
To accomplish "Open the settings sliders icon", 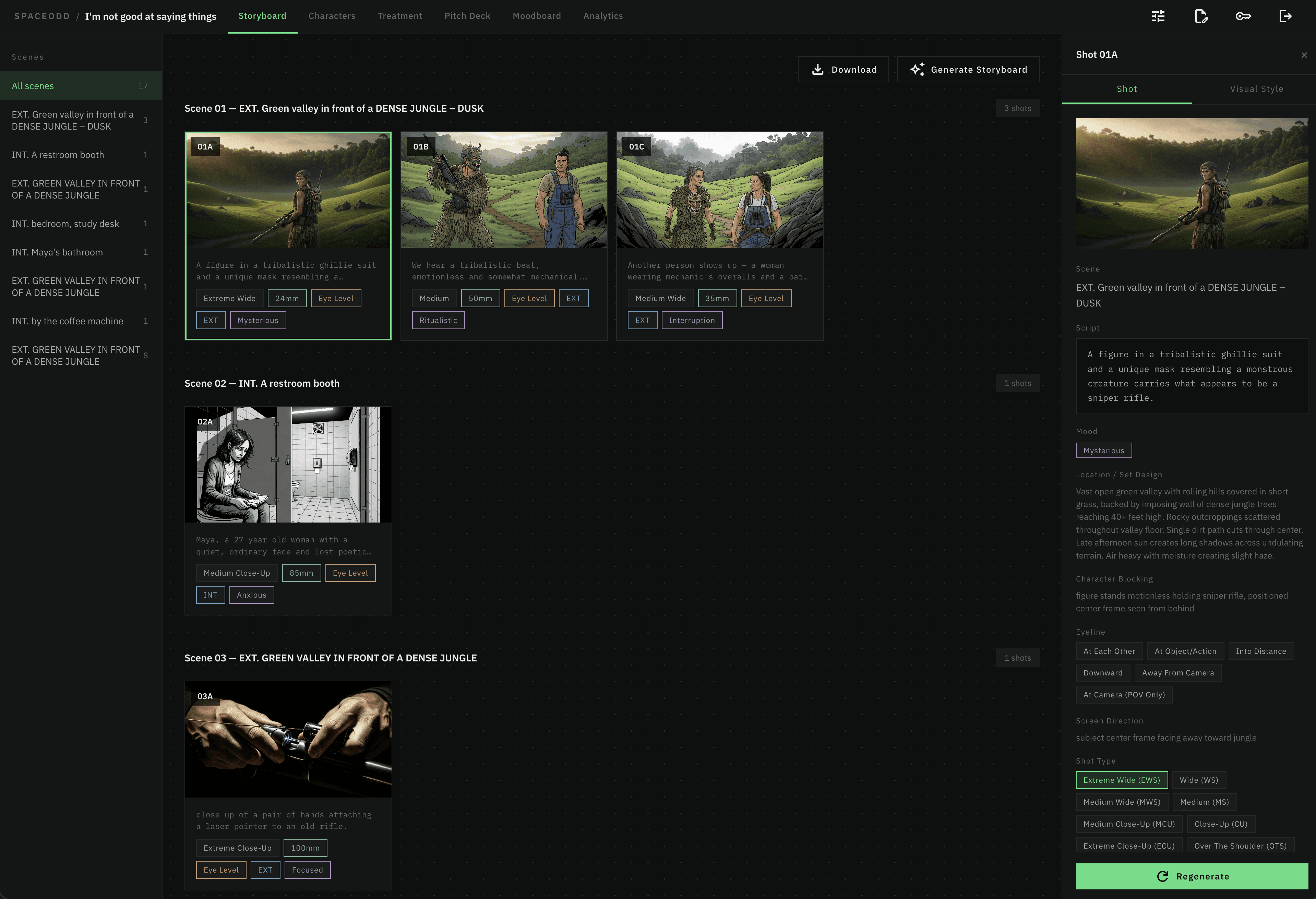I will pos(1158,16).
